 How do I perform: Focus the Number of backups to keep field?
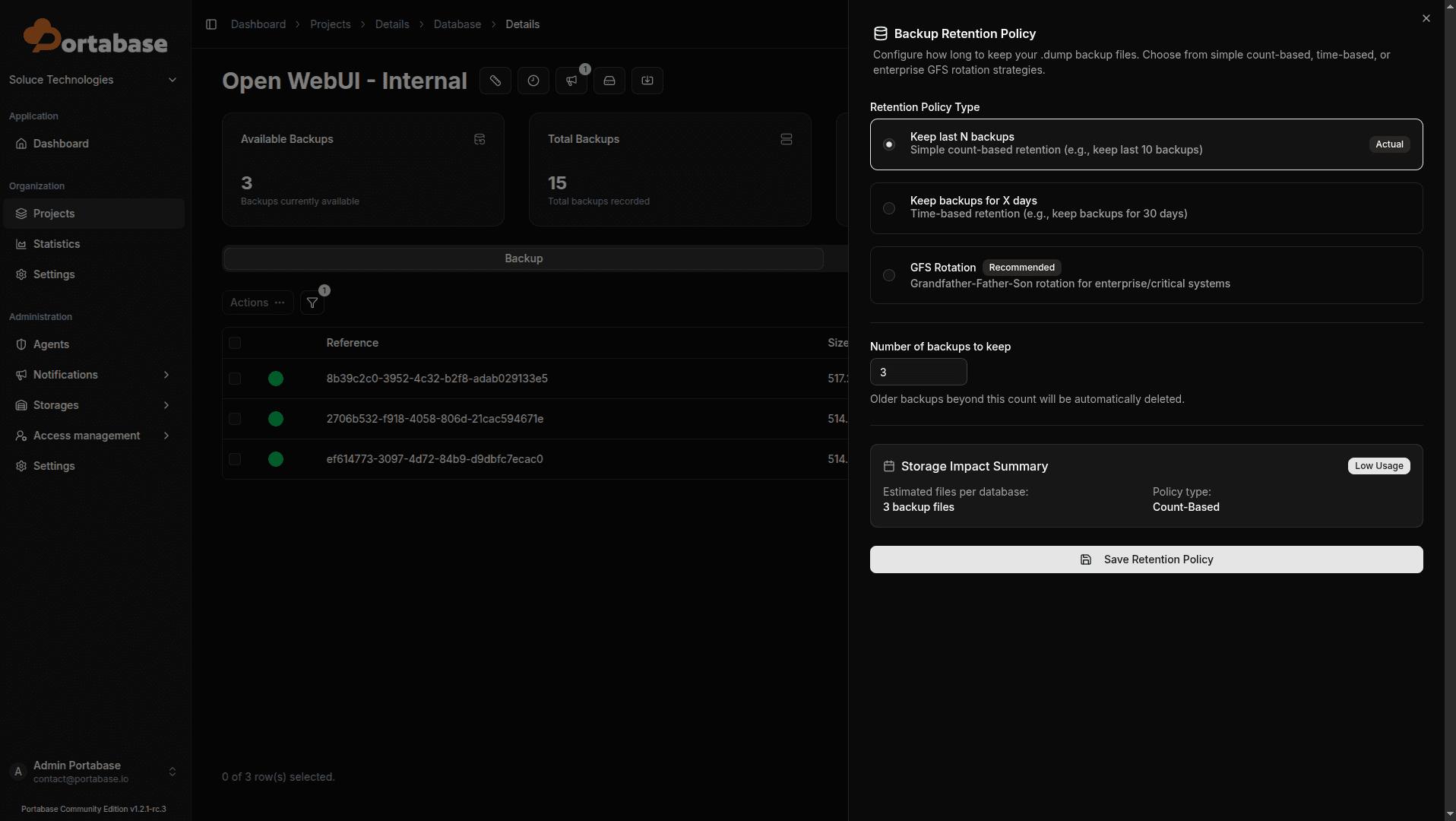[919, 372]
